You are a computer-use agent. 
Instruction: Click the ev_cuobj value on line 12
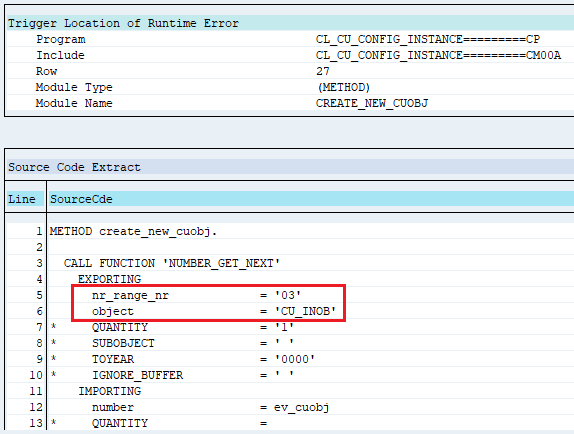[302, 407]
